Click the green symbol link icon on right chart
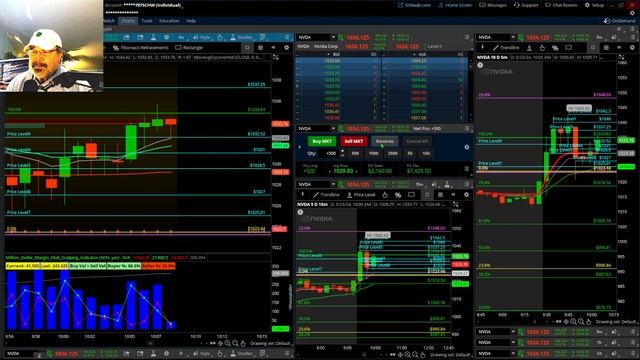 521,37
